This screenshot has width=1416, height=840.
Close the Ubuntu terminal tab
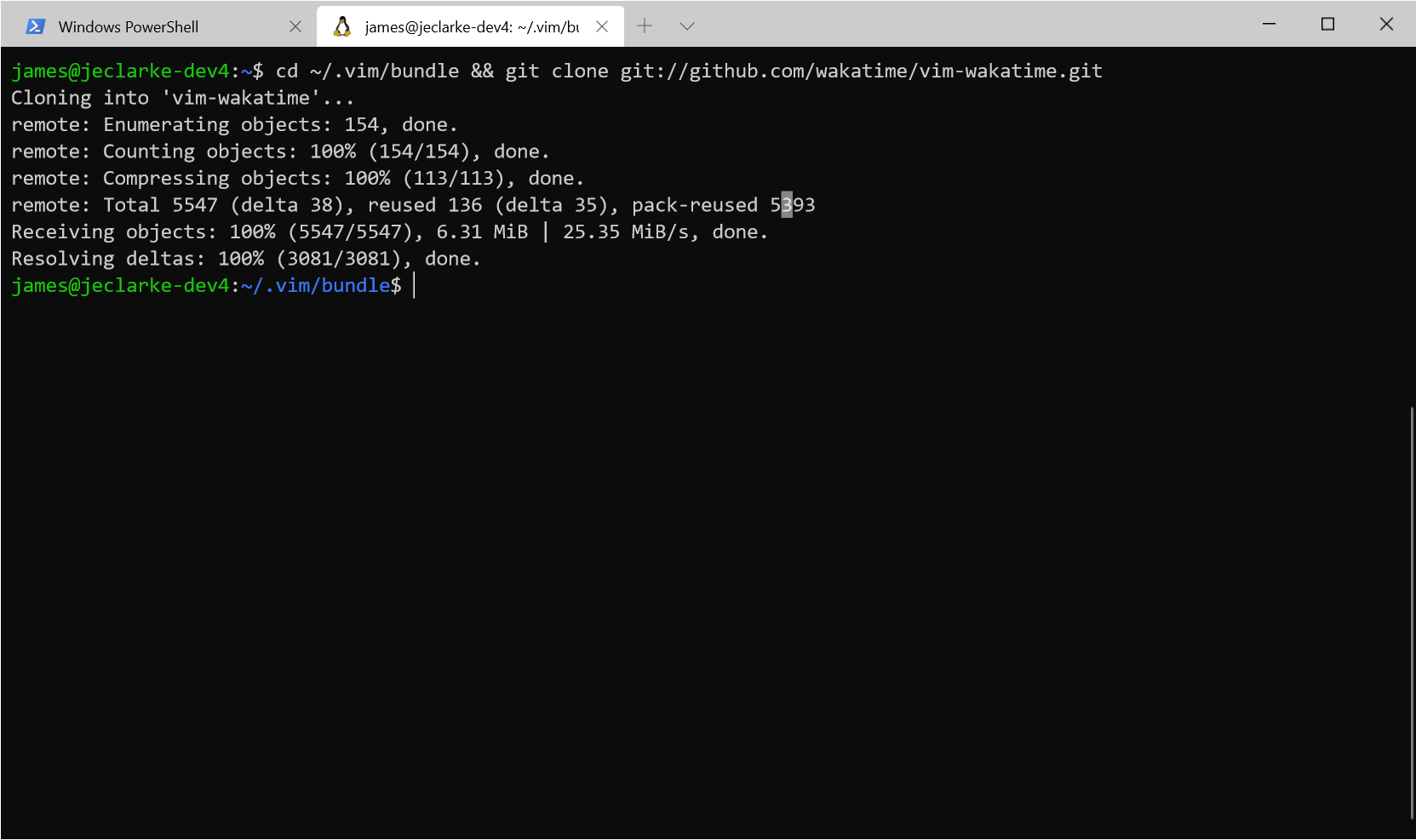pyautogui.click(x=602, y=26)
